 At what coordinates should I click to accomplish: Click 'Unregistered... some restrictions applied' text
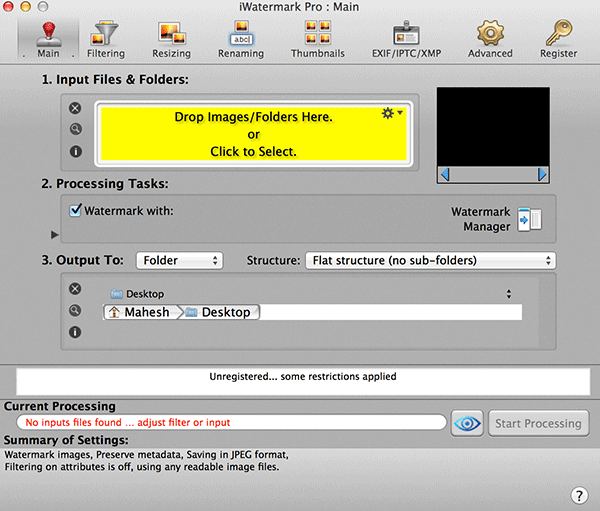(303, 377)
